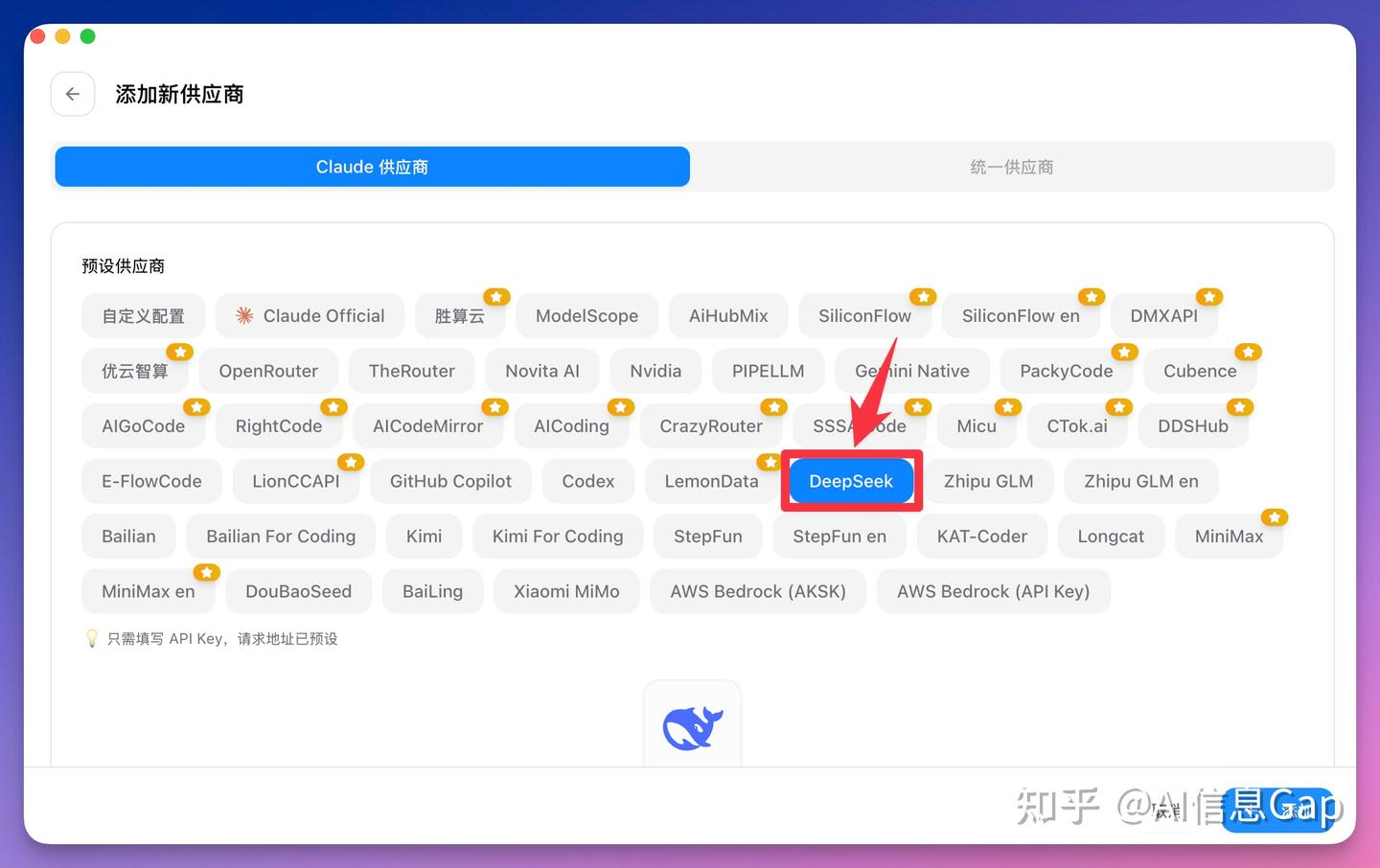Select the AICoding preset
The image size is (1380, 868).
(x=571, y=426)
